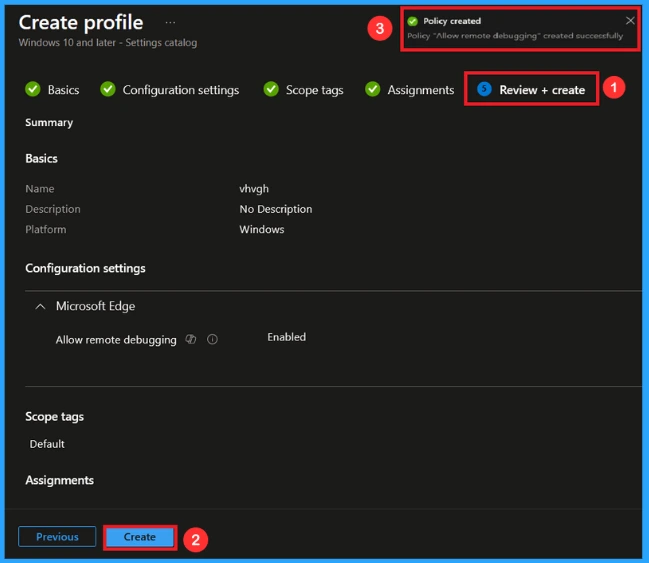649x563 pixels.
Task: Click the 'Platform' field label
Action: [46, 229]
